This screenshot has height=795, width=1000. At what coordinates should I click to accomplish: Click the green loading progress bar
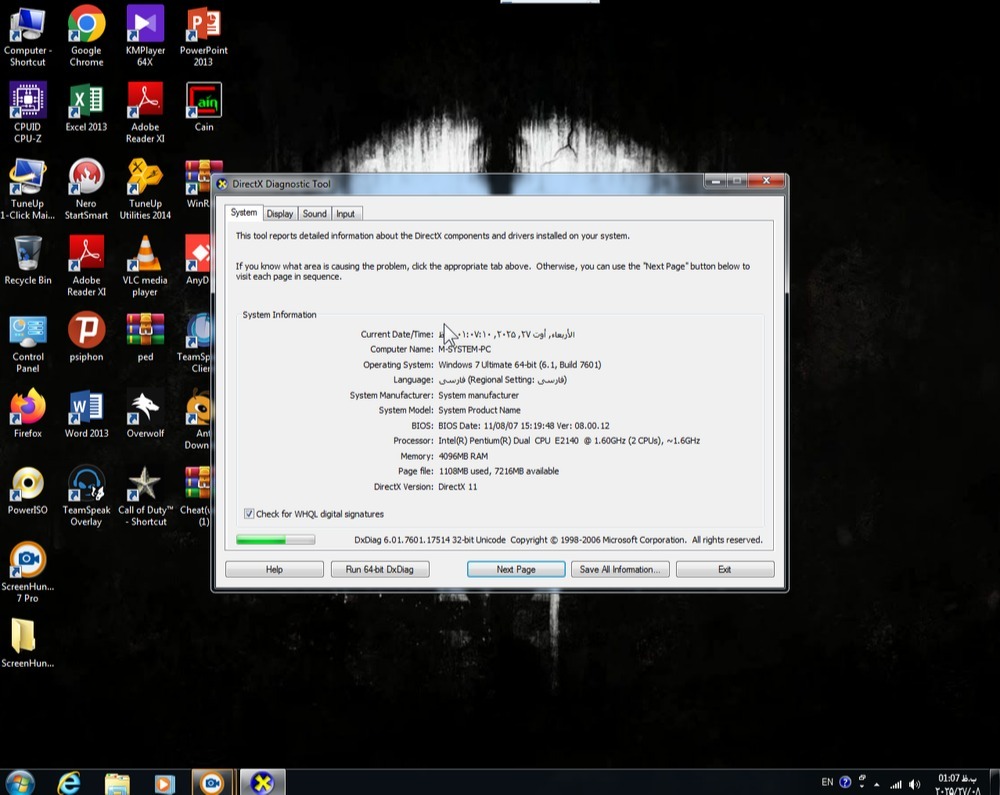(276, 540)
